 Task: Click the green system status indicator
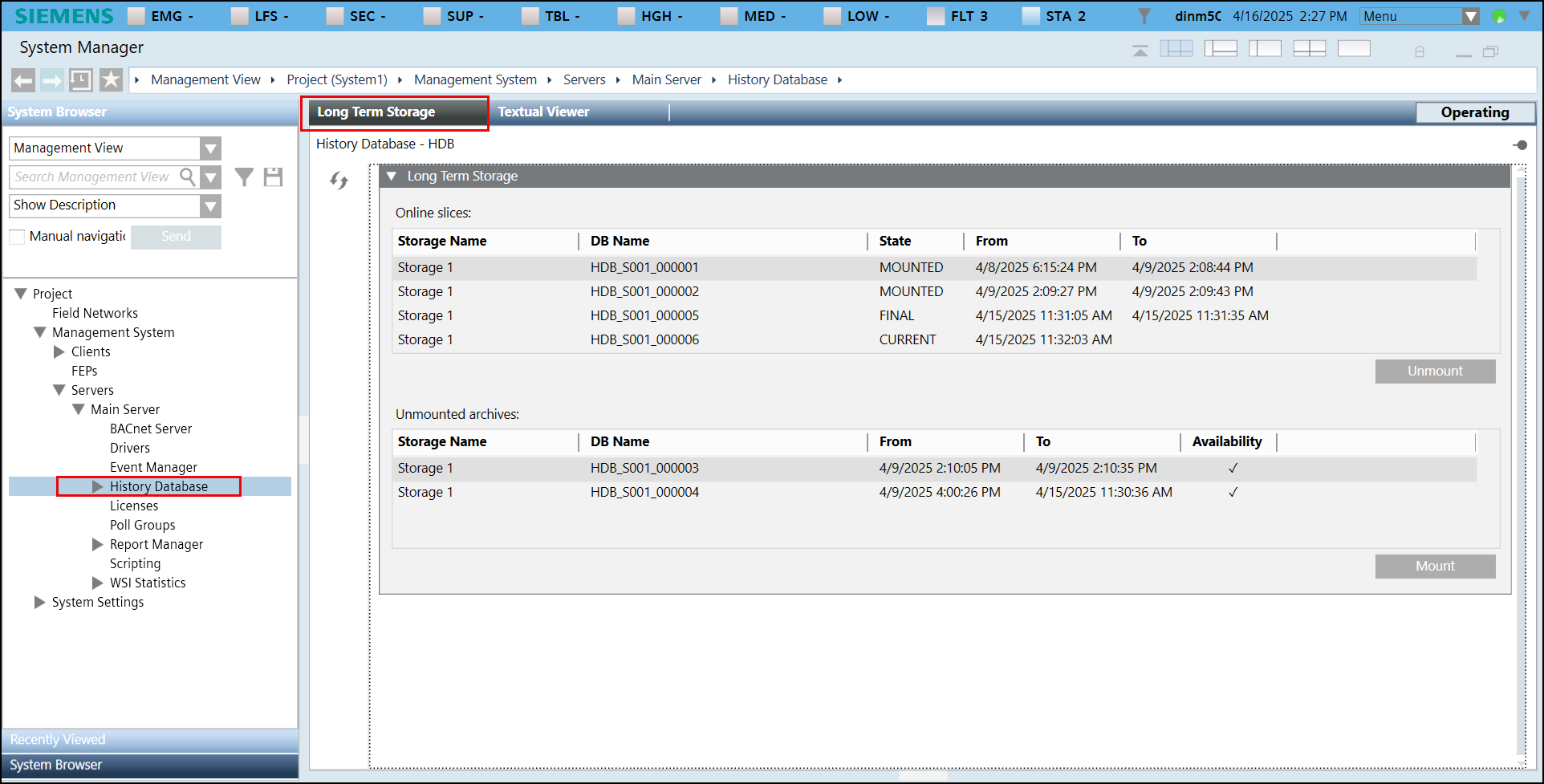(1498, 16)
